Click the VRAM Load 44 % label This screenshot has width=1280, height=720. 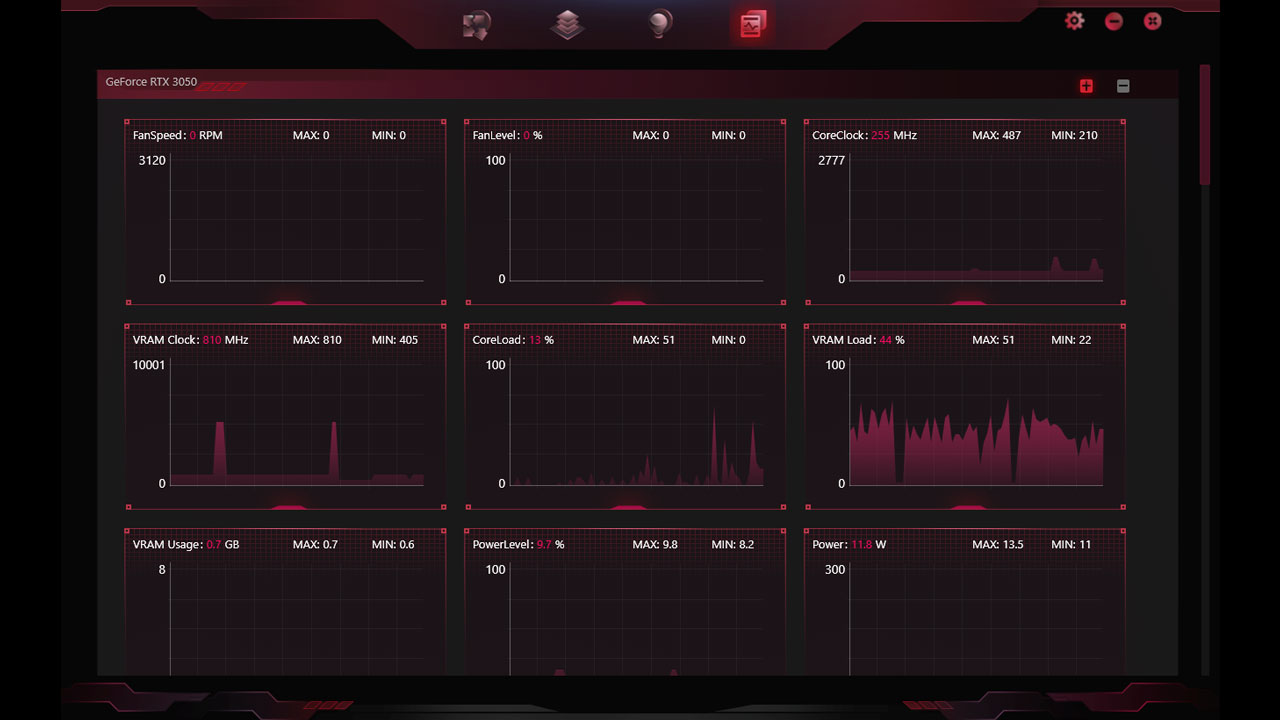[858, 340]
